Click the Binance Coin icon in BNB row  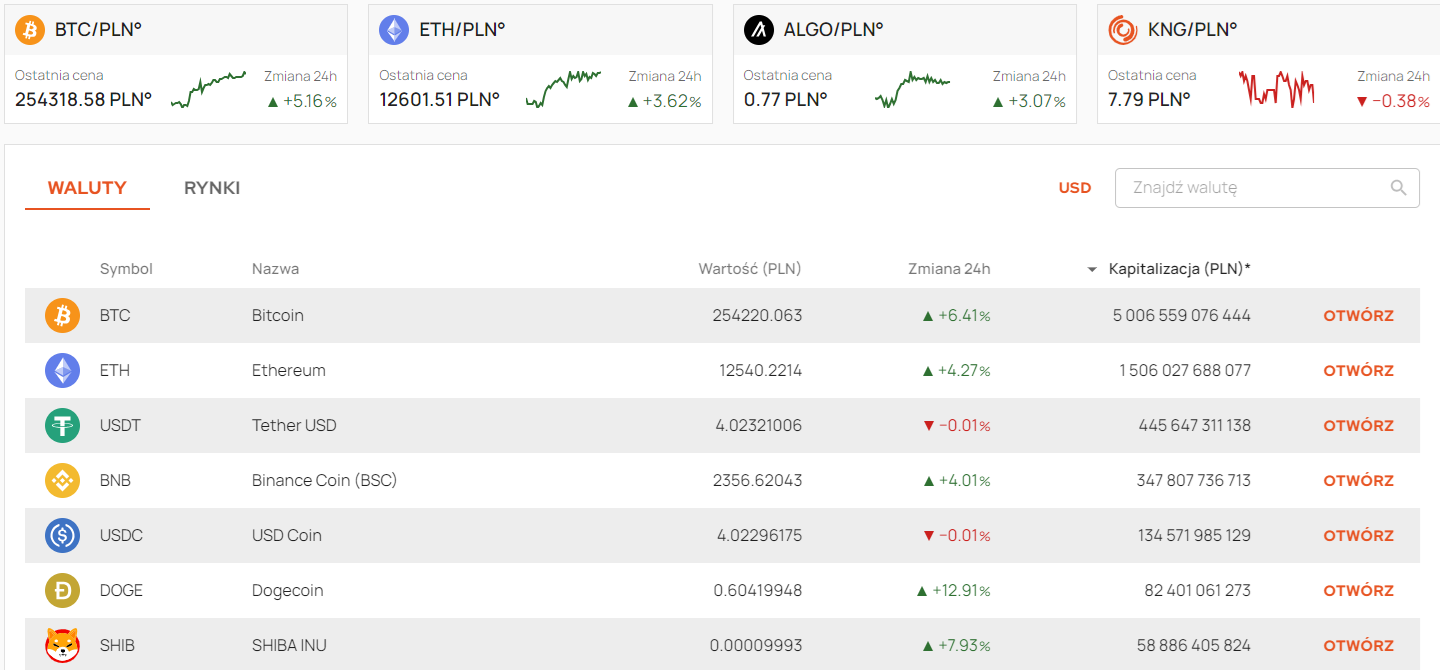(x=62, y=481)
